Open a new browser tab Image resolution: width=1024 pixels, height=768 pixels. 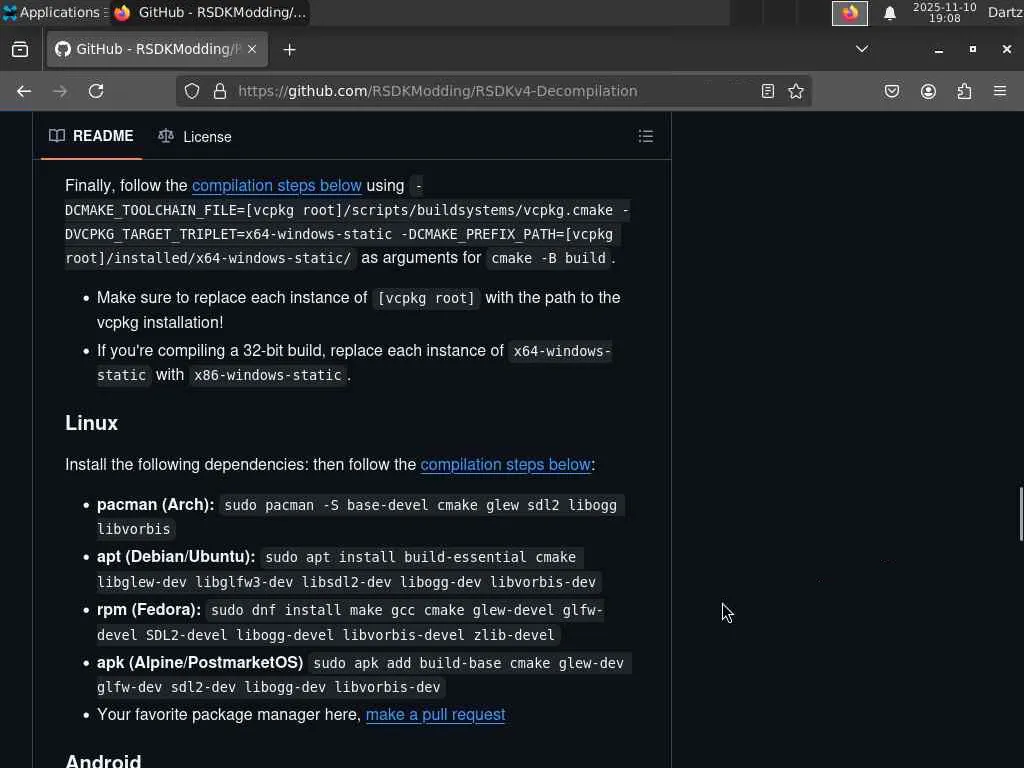(x=289, y=50)
